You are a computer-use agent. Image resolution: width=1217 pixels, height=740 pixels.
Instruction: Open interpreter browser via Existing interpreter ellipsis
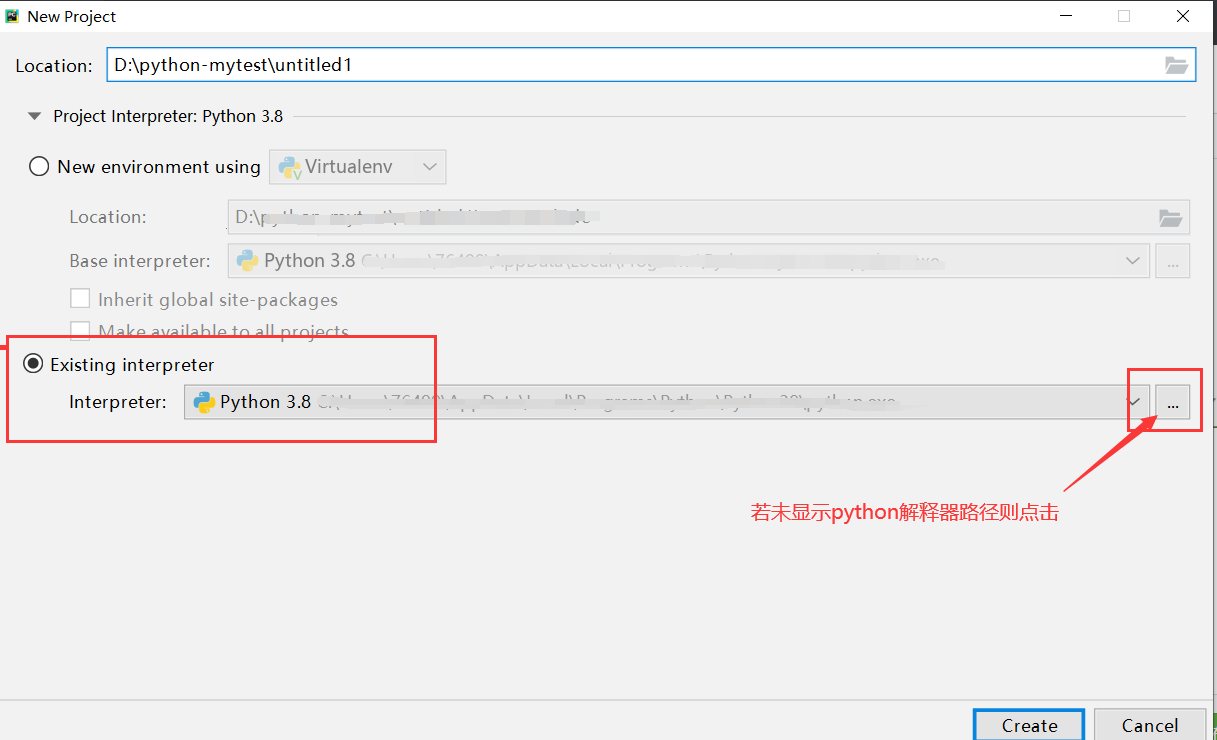coord(1172,402)
